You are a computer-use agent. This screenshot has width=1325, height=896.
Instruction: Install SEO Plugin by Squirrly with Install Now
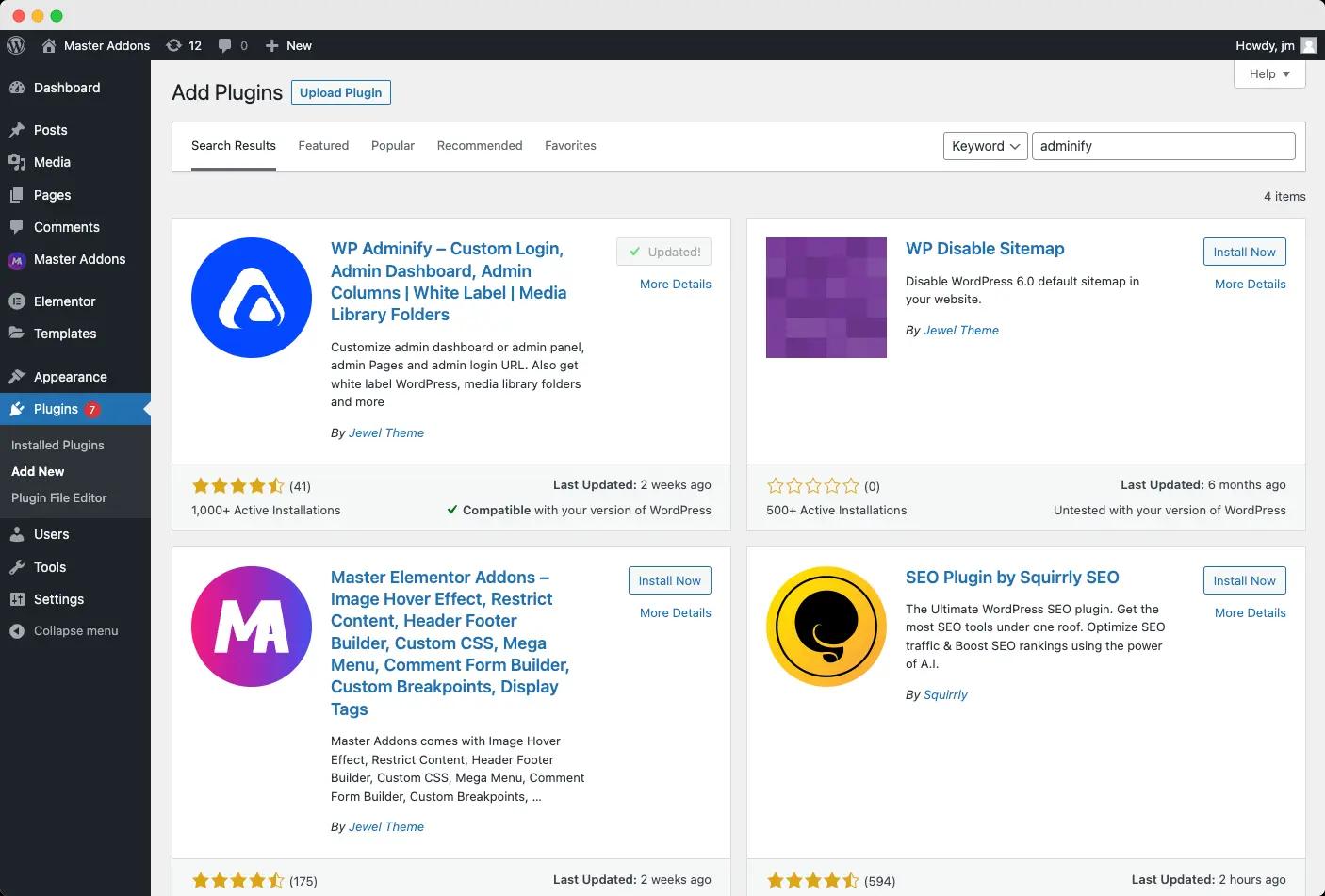click(x=1244, y=580)
